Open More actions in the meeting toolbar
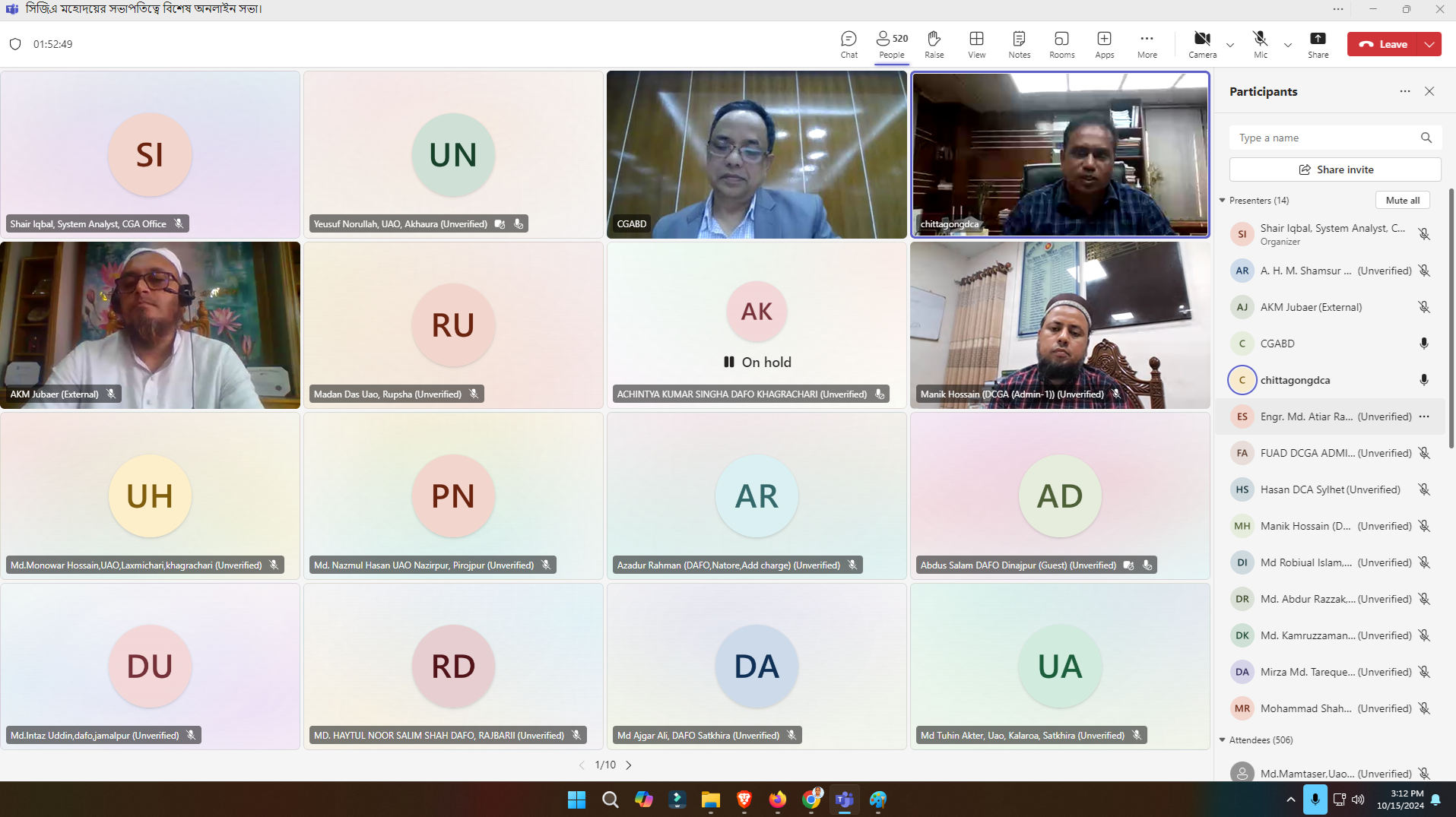 (1147, 44)
